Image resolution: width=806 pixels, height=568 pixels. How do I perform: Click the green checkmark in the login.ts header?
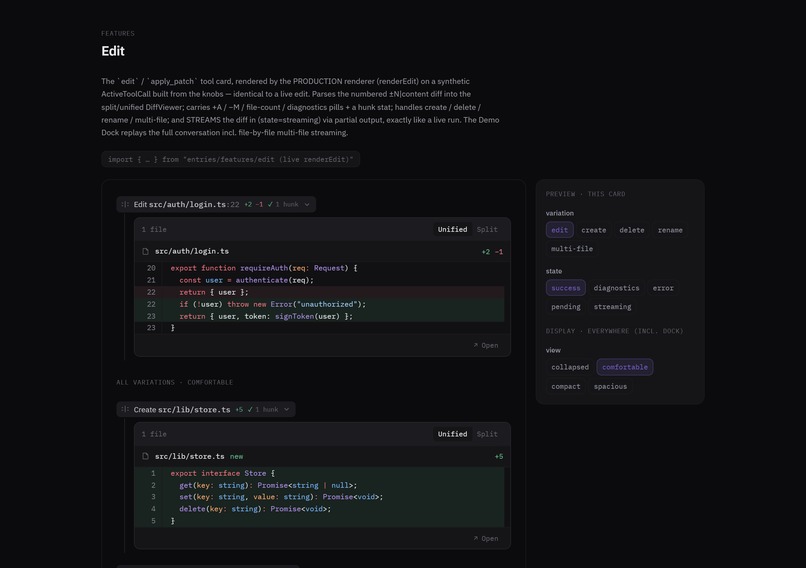tap(270, 205)
